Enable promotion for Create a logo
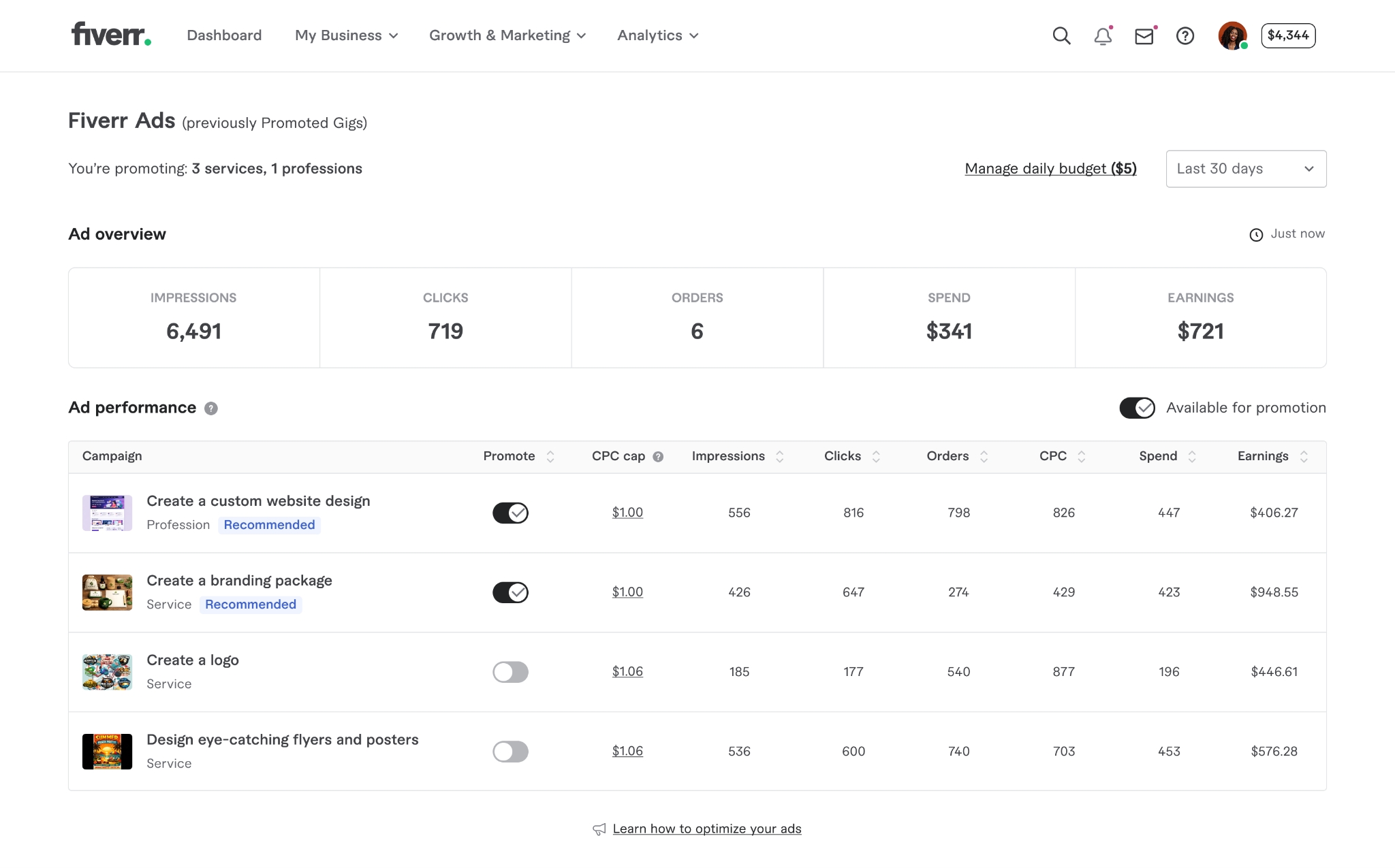Image resolution: width=1395 pixels, height=868 pixels. [x=510, y=672]
